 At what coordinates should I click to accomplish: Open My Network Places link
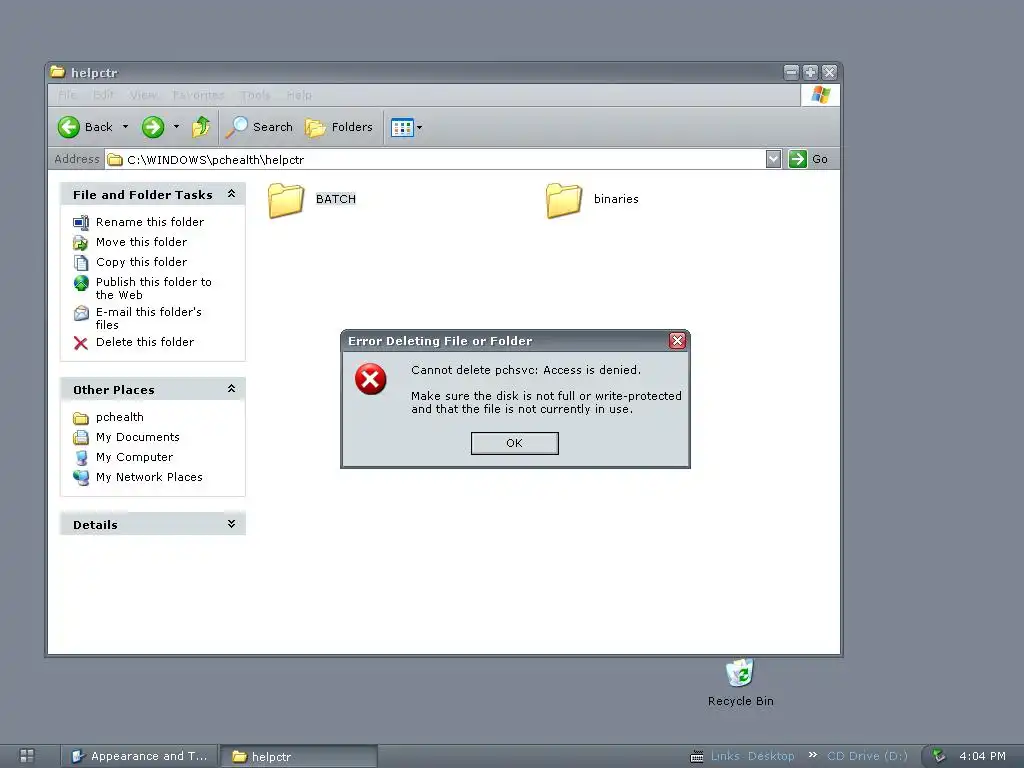click(x=149, y=477)
